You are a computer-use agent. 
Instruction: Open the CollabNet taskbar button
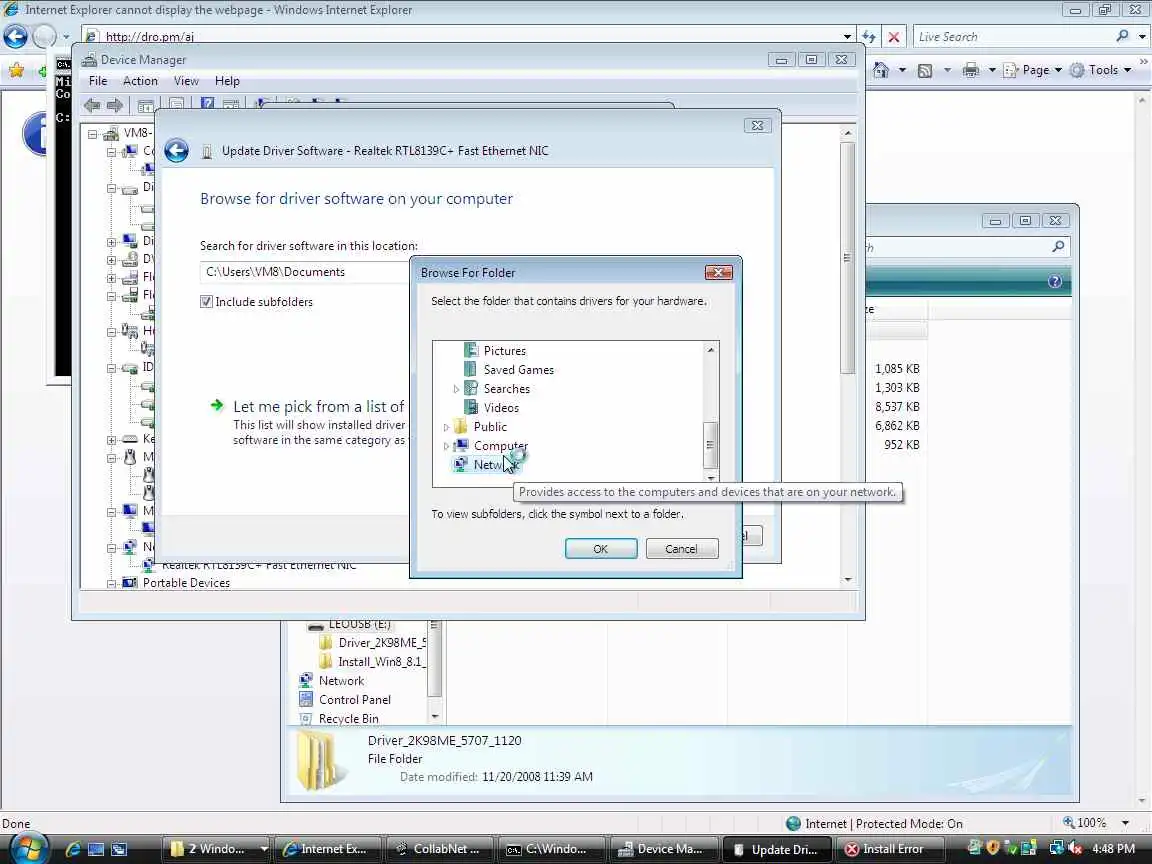(x=440, y=849)
